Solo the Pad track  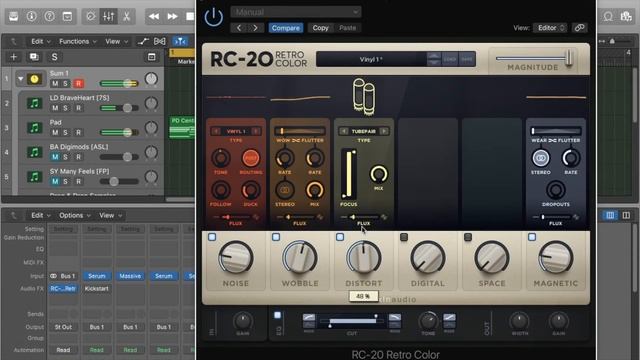click(65, 133)
